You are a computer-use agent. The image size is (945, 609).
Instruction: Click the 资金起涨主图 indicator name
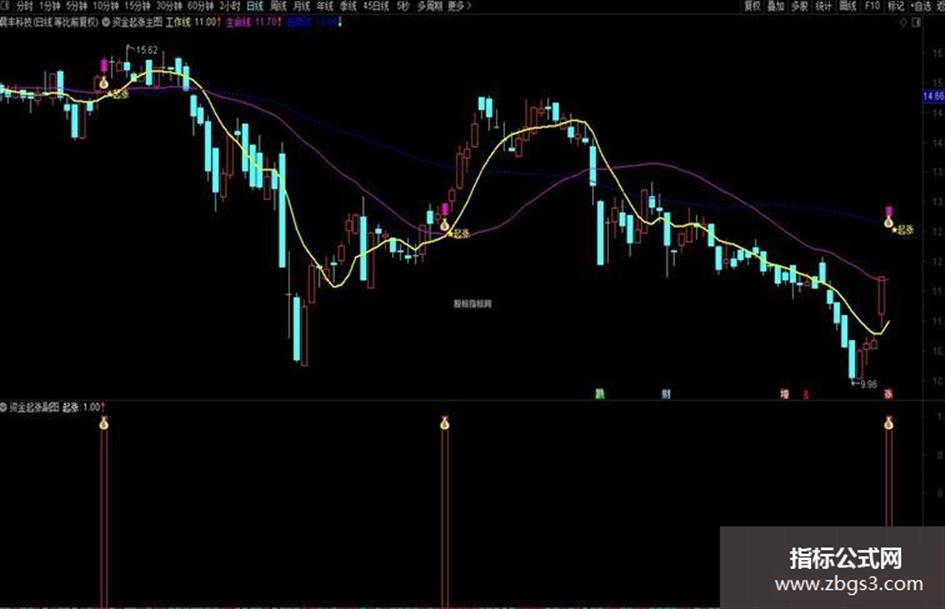pyautogui.click(x=137, y=22)
